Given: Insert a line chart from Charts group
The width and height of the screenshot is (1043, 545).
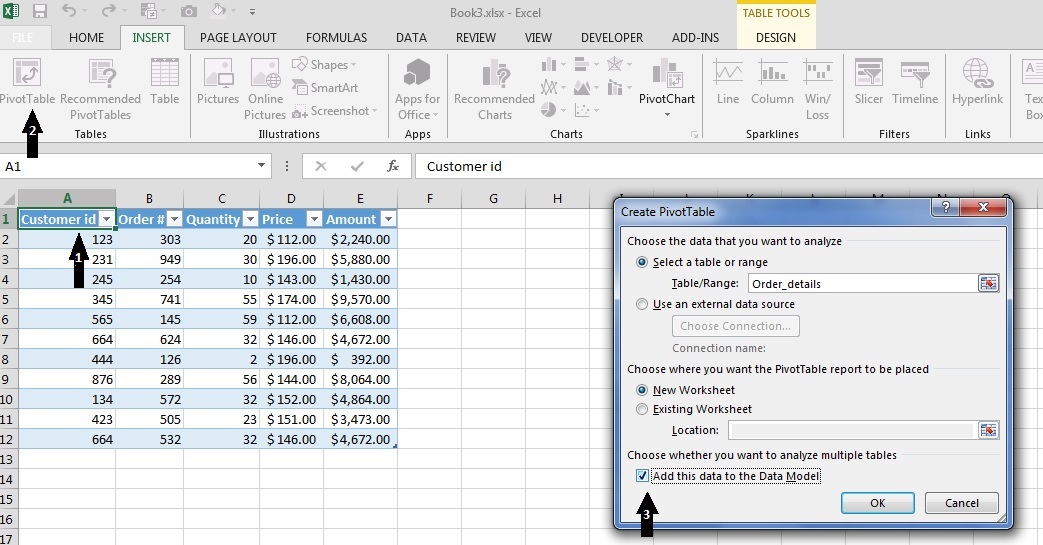Looking at the screenshot, I should coord(553,87).
